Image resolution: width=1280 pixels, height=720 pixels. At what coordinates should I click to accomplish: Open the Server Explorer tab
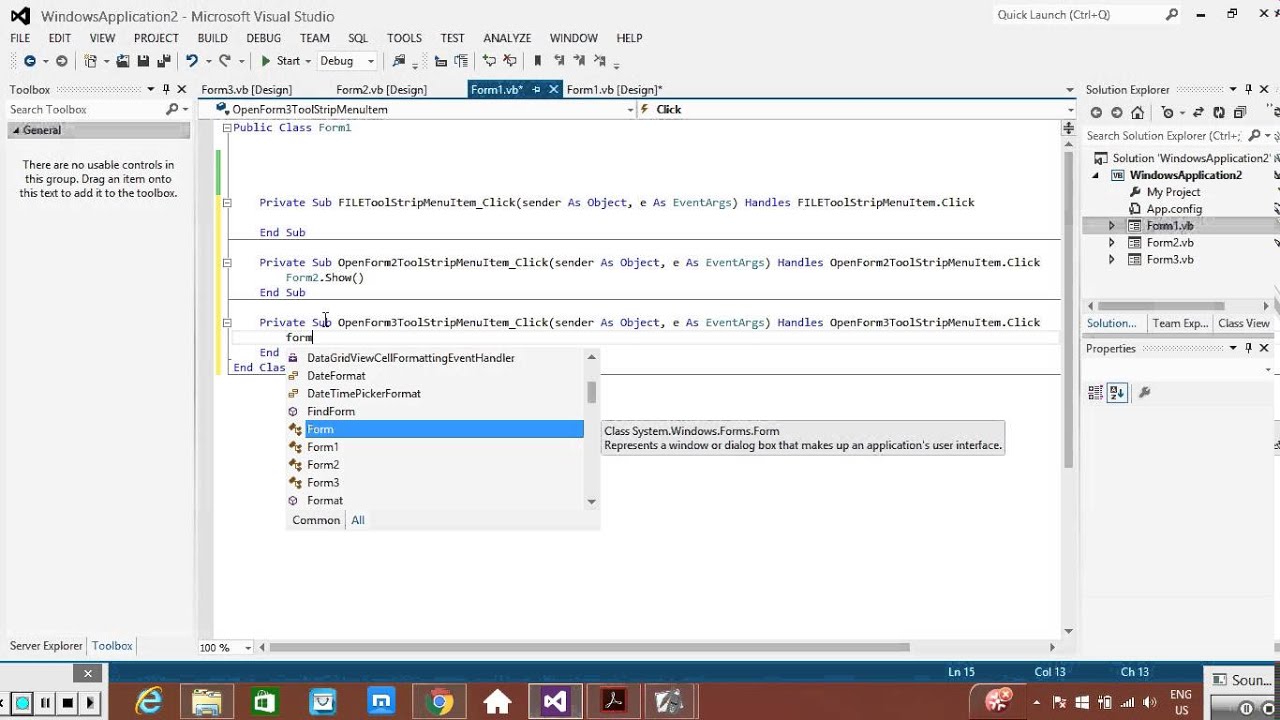pos(46,646)
